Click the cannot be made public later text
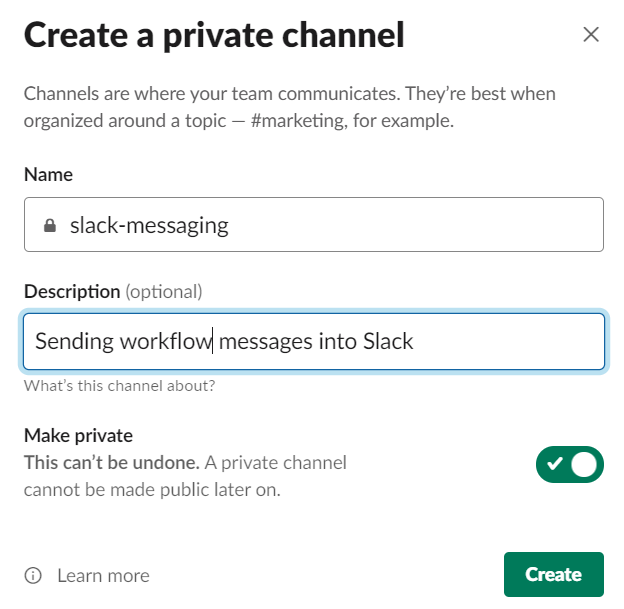Image resolution: width=624 pixels, height=609 pixels. pyautogui.click(x=152, y=490)
